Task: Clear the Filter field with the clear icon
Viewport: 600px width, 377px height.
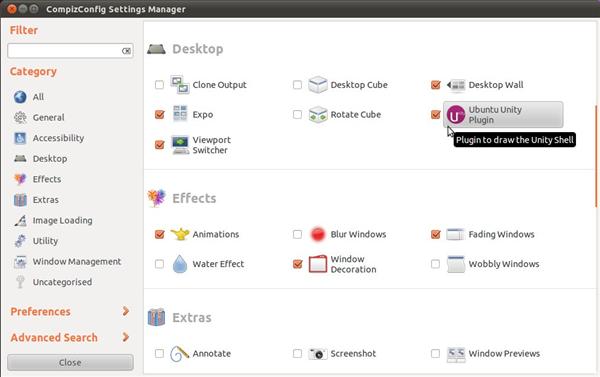Action: tap(126, 51)
